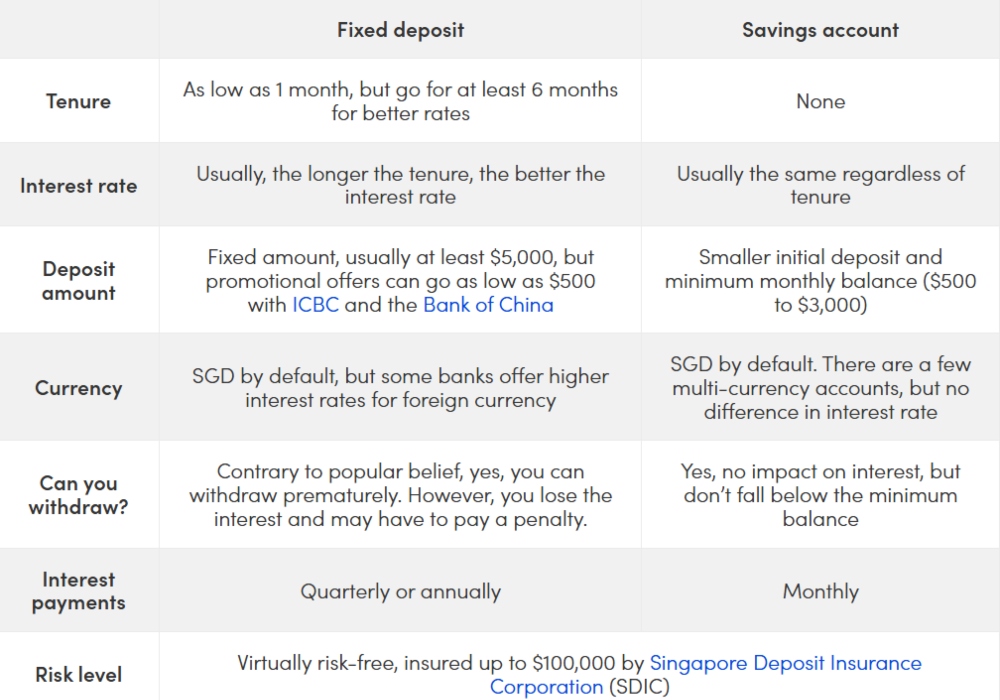Image resolution: width=1000 pixels, height=700 pixels.
Task: Select the Can you withdraw? row label
Action: [78, 495]
